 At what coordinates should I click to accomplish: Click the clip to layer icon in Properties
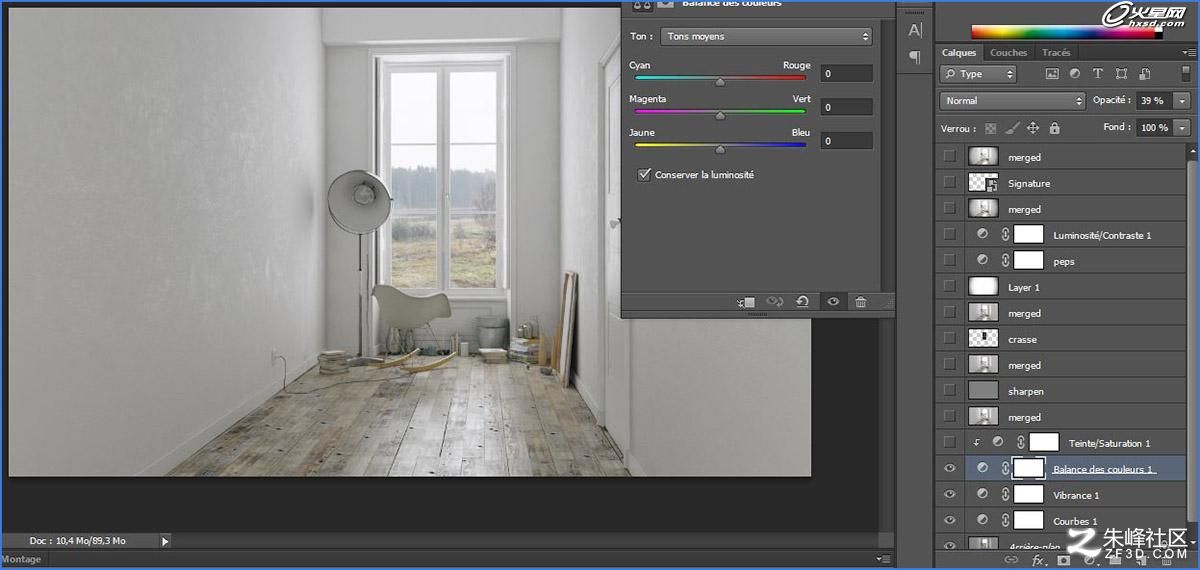click(746, 302)
